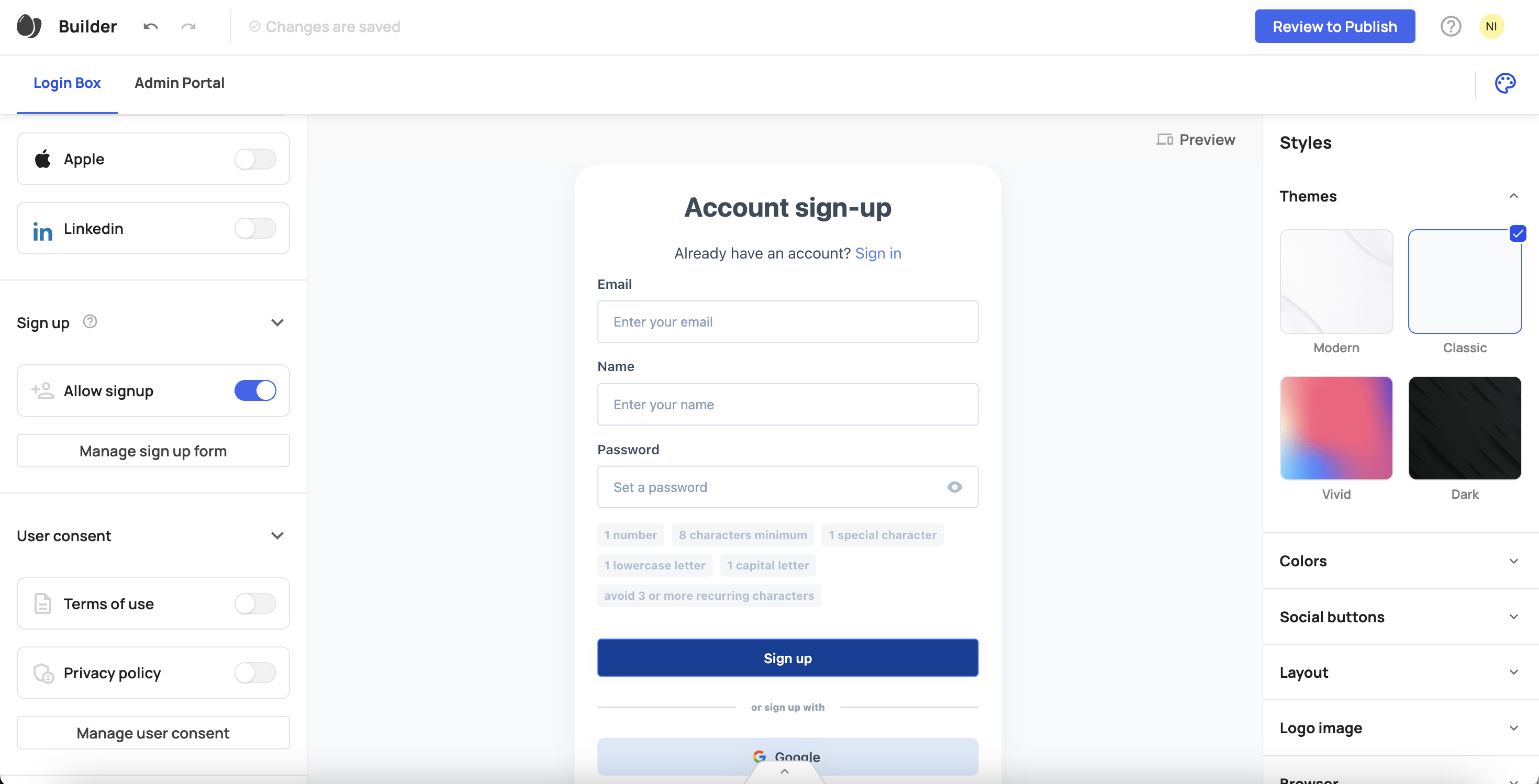1539x784 pixels.
Task: Collapse the Themes section
Action: pos(1513,196)
